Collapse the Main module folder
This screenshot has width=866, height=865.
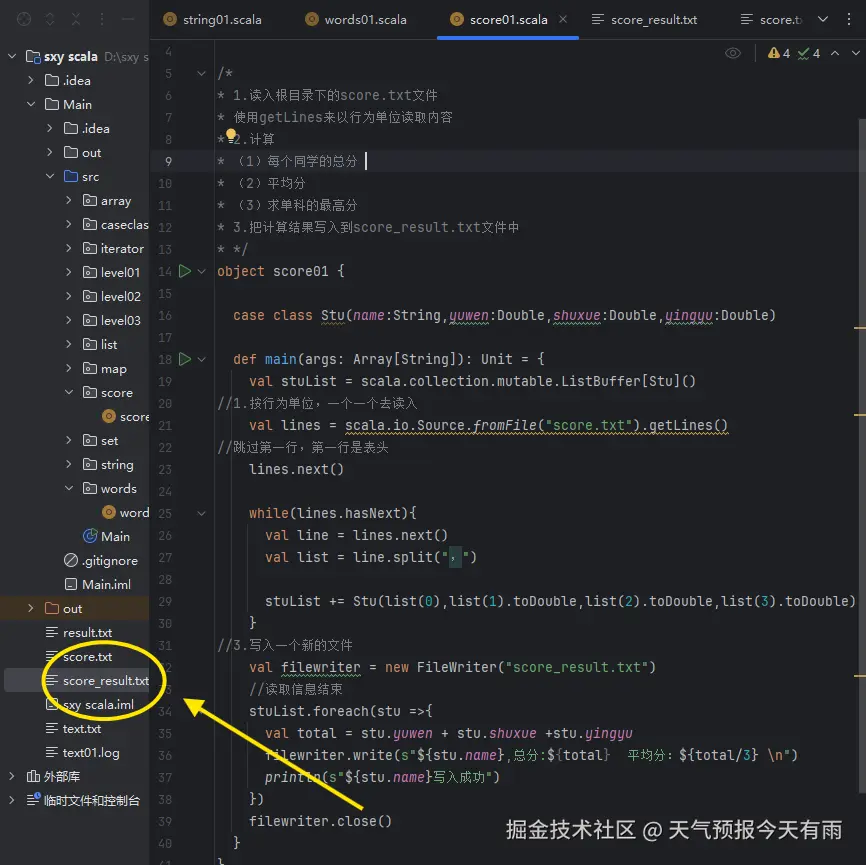click(31, 104)
